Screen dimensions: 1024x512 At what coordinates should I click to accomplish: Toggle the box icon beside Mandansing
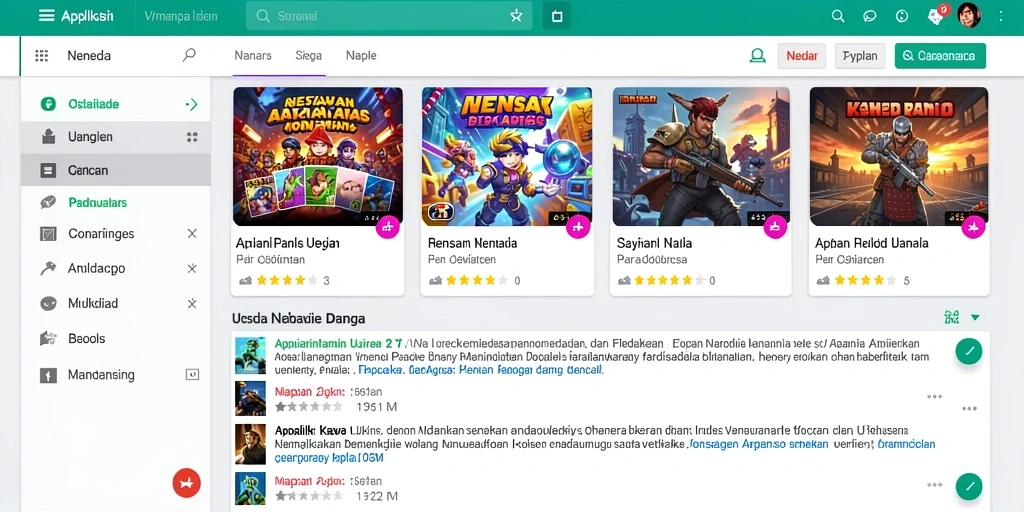click(x=192, y=375)
